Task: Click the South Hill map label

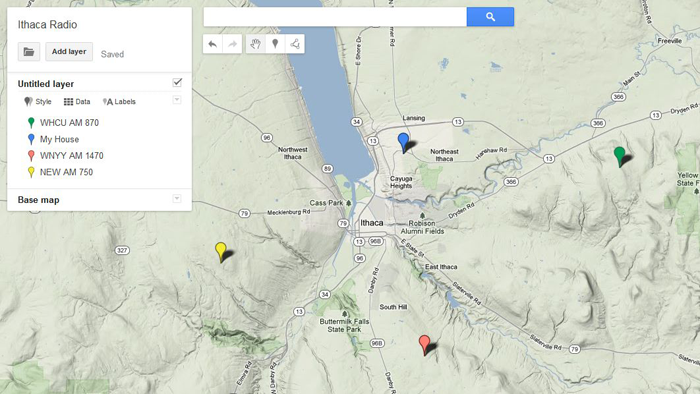Action: coord(393,307)
